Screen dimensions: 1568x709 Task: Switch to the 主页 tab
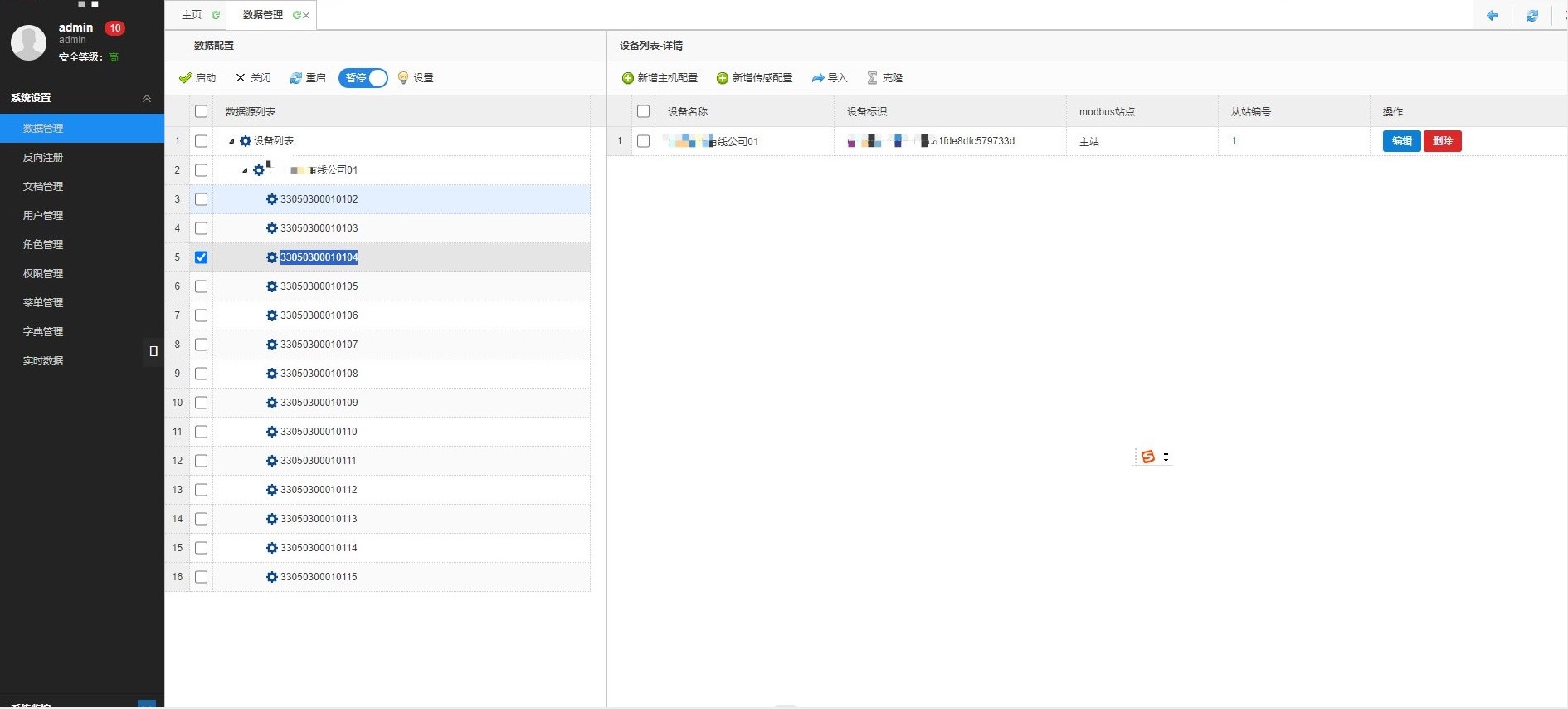pos(192,15)
